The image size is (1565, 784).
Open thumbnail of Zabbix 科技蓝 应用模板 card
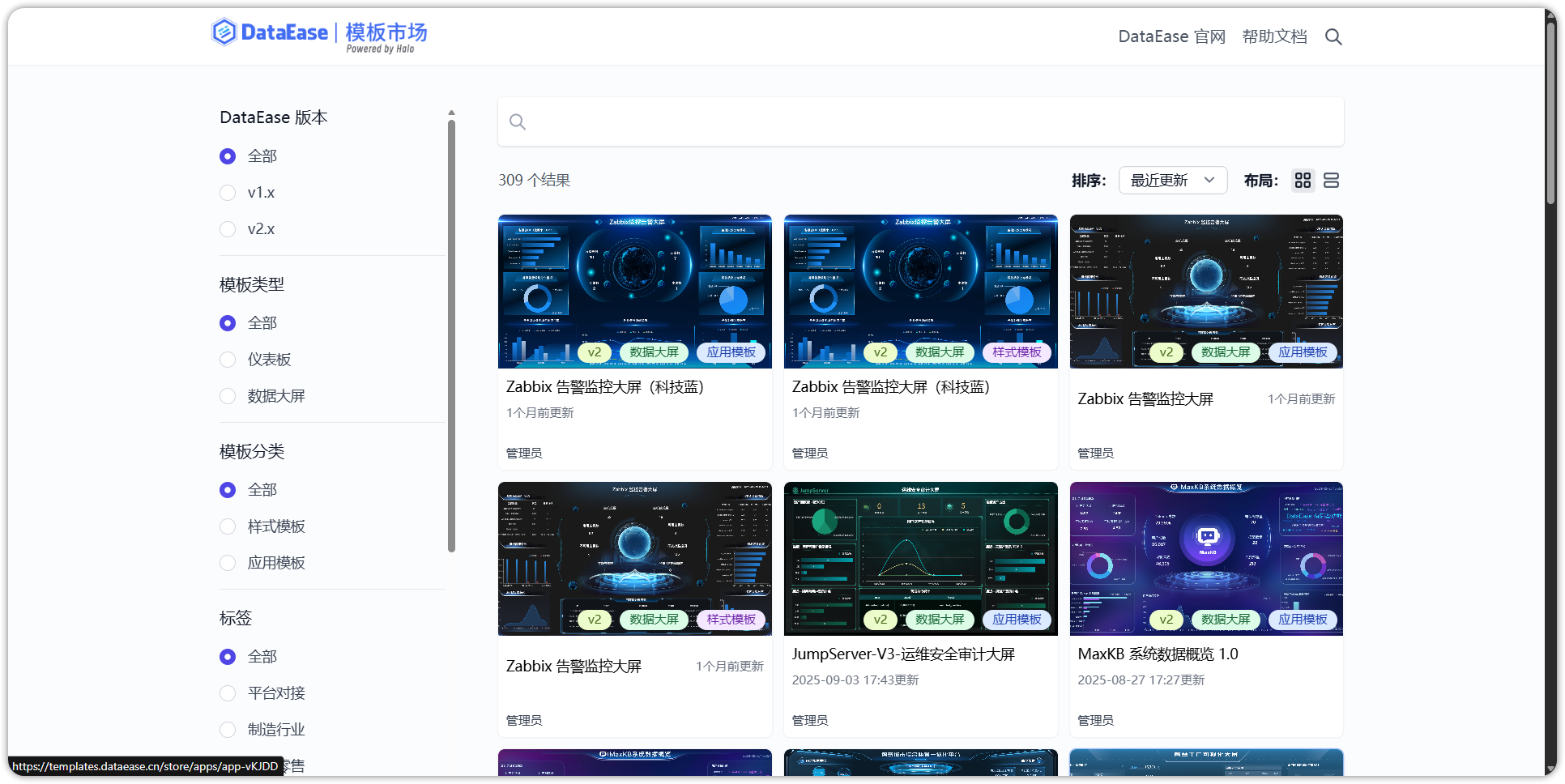(x=635, y=292)
